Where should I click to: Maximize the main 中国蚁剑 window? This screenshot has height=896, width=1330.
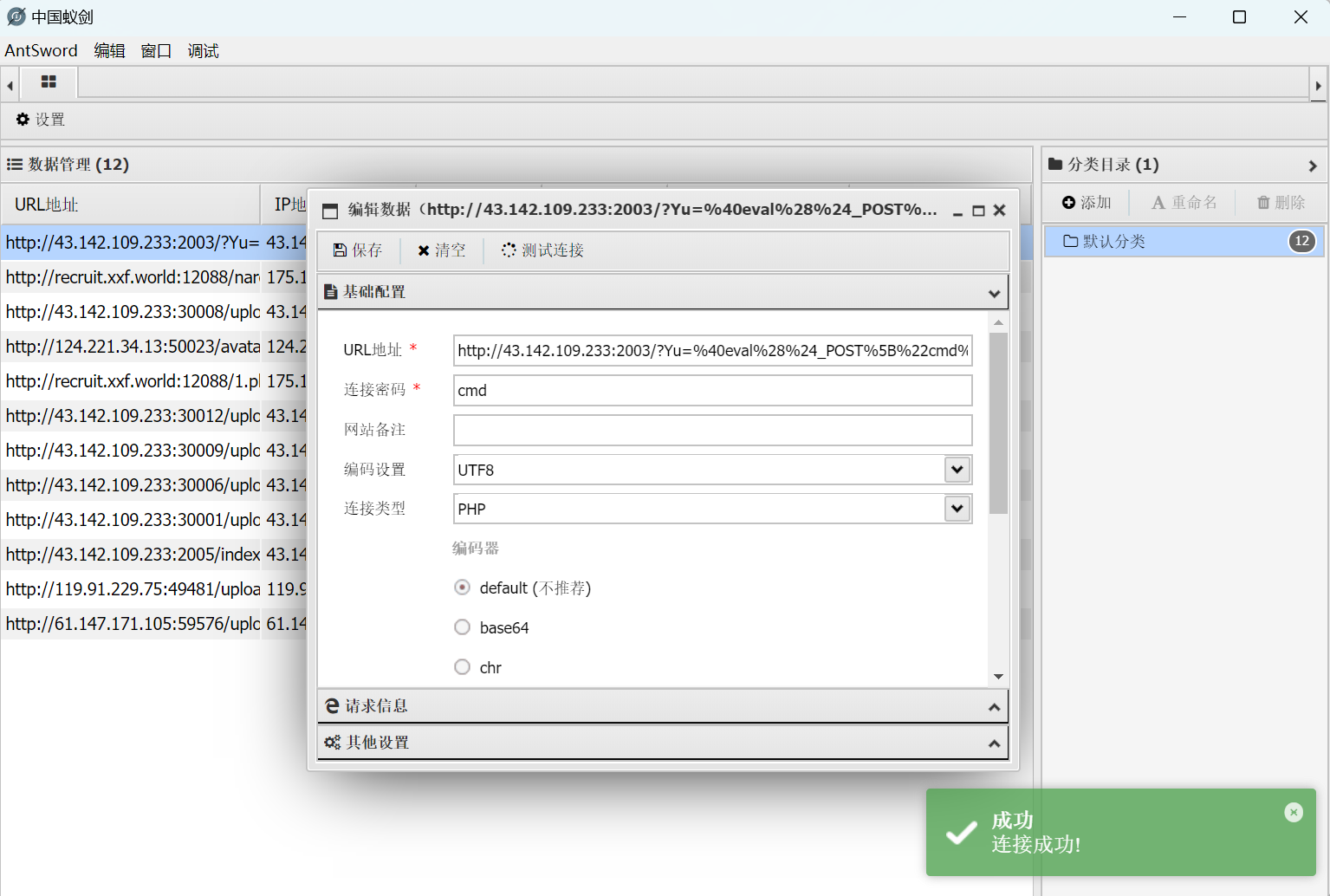coord(1239,17)
